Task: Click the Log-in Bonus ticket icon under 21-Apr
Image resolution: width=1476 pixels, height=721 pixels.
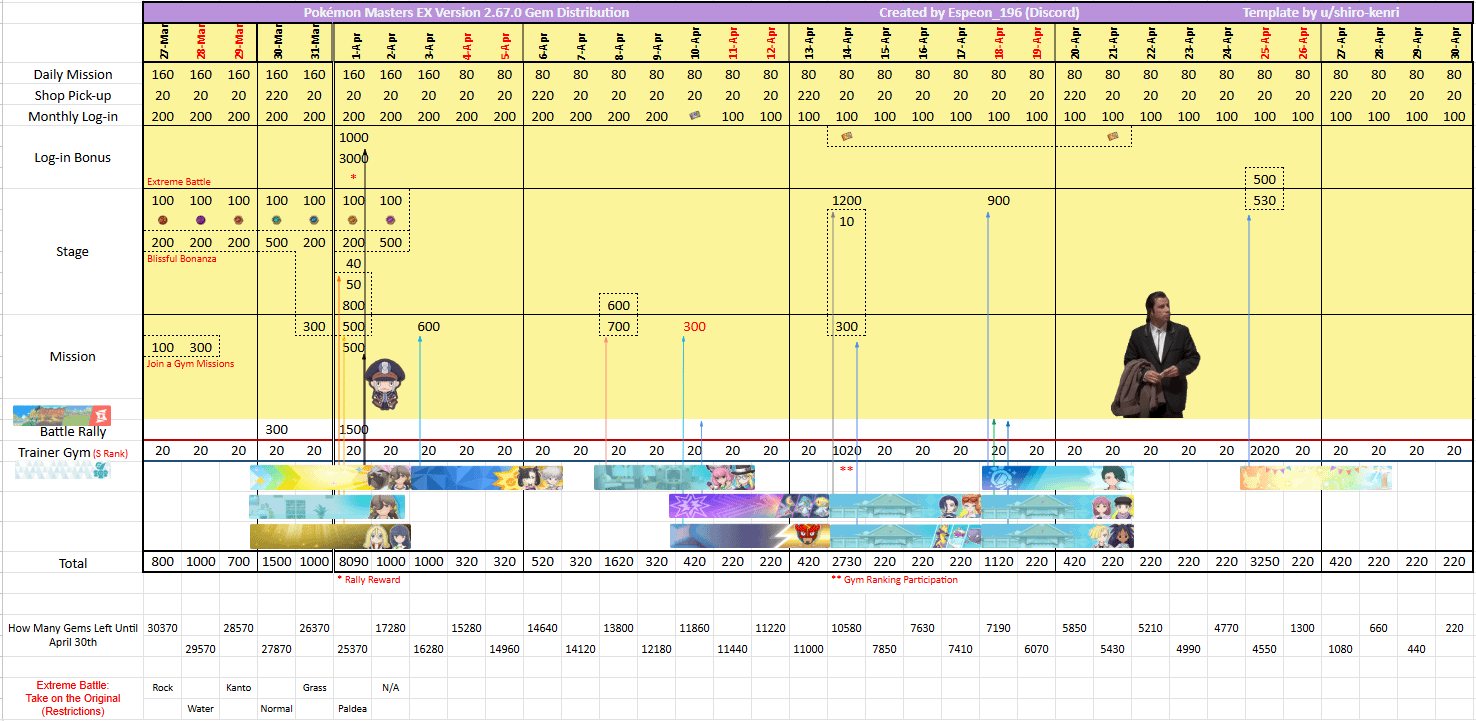Action: (1112, 137)
